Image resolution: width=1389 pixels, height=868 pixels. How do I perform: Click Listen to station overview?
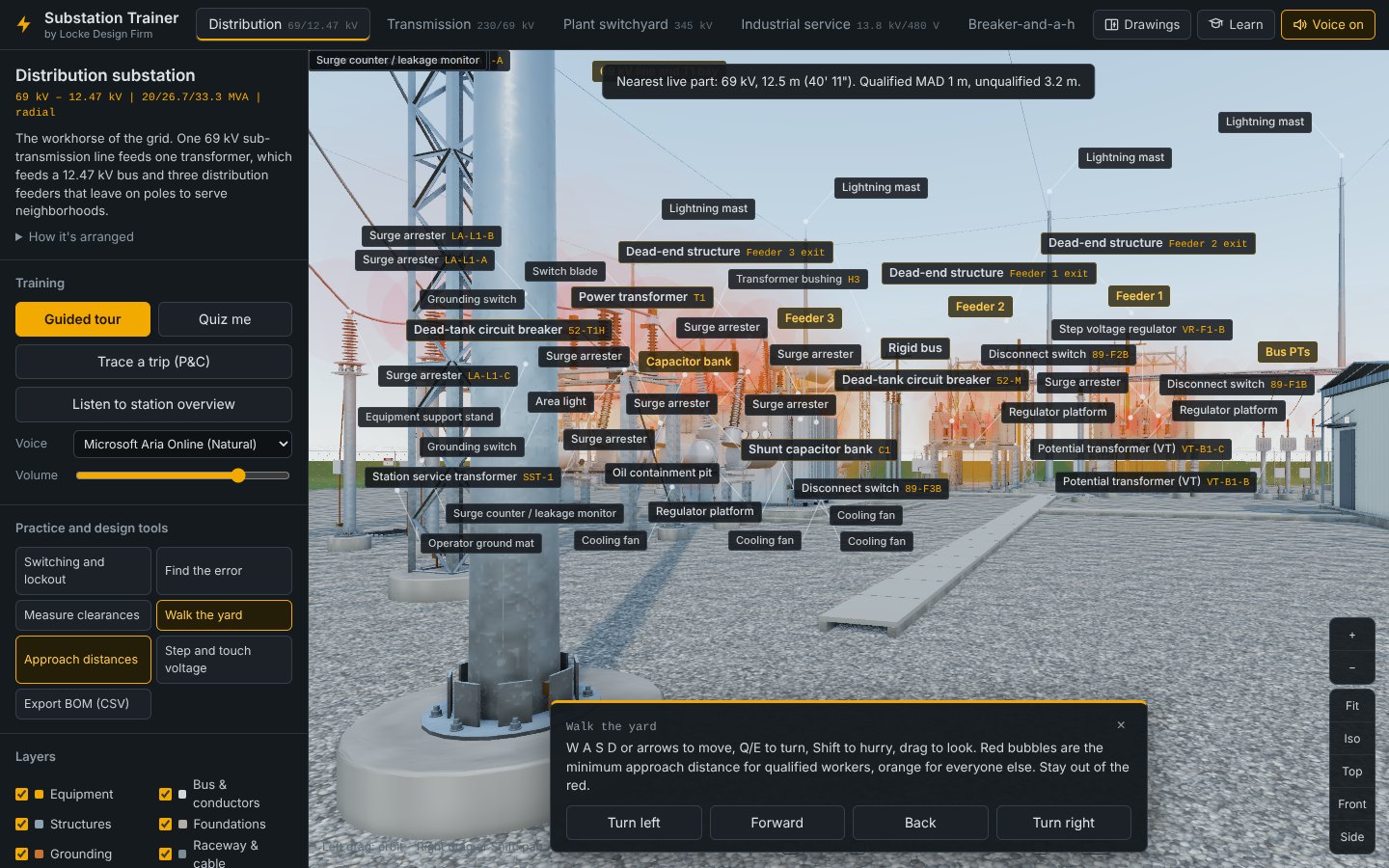point(153,404)
